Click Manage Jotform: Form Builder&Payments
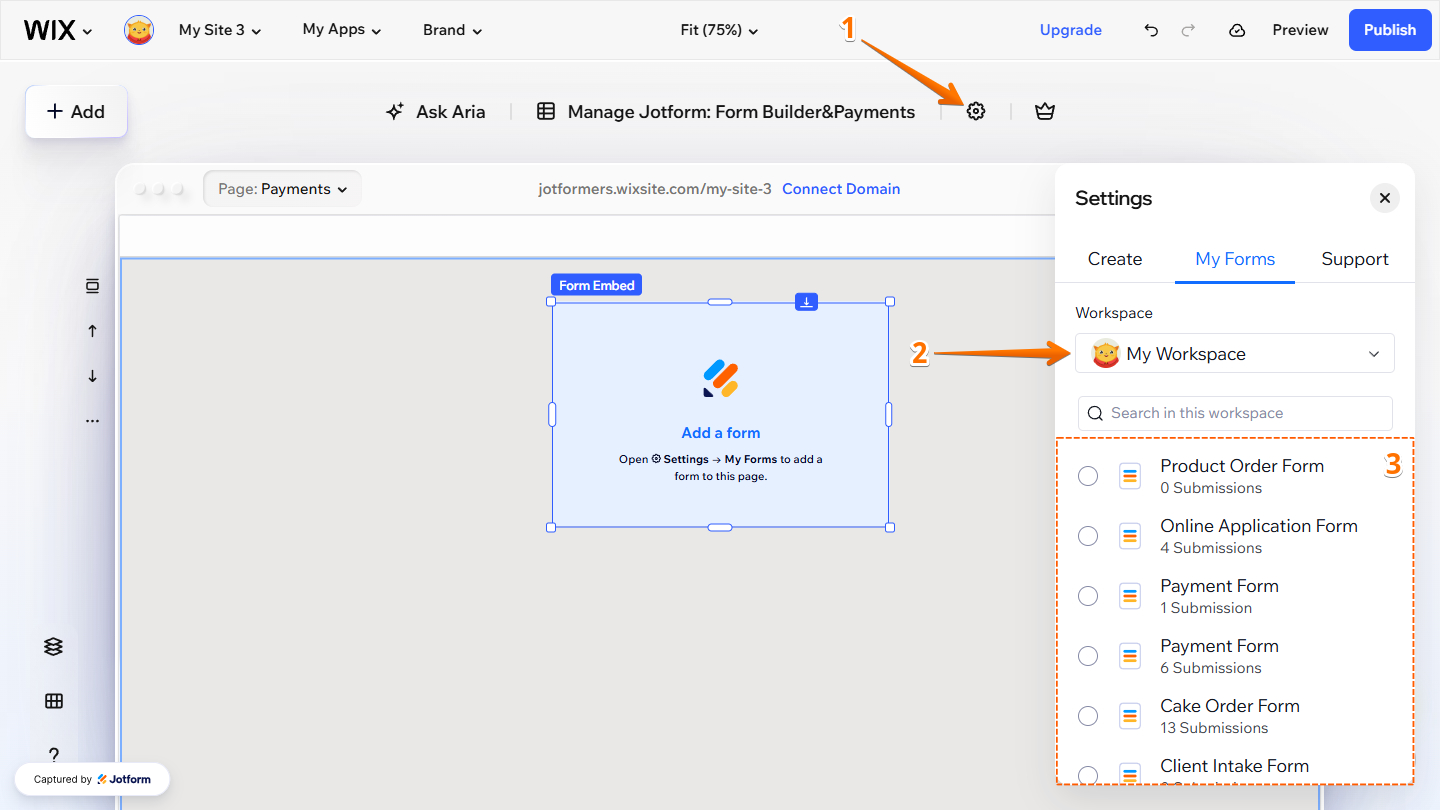Image resolution: width=1440 pixels, height=810 pixels. 726,112
